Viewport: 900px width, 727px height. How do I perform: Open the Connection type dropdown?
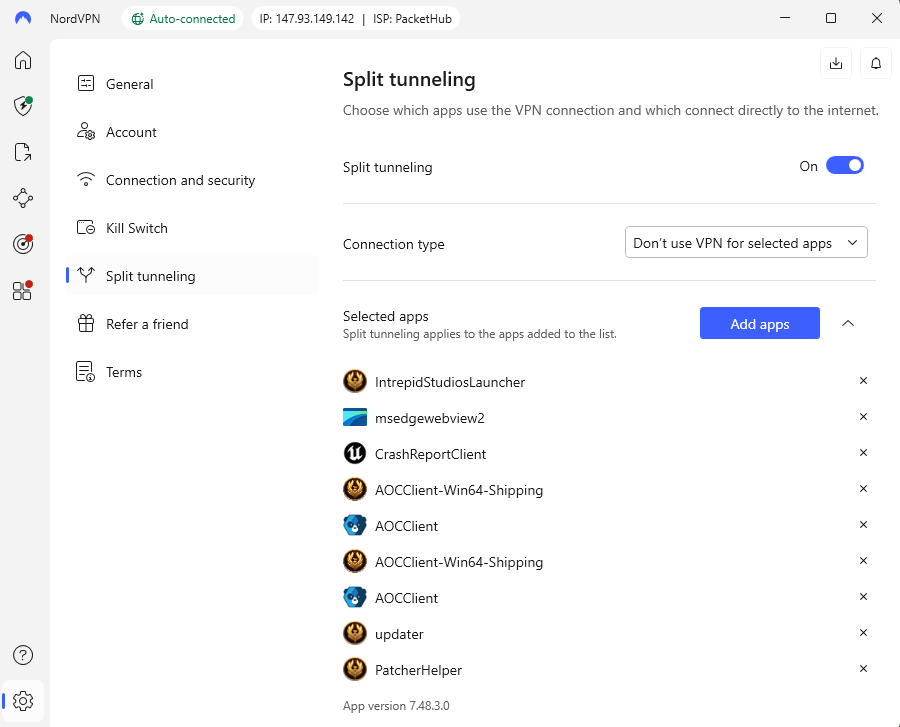pyautogui.click(x=746, y=243)
